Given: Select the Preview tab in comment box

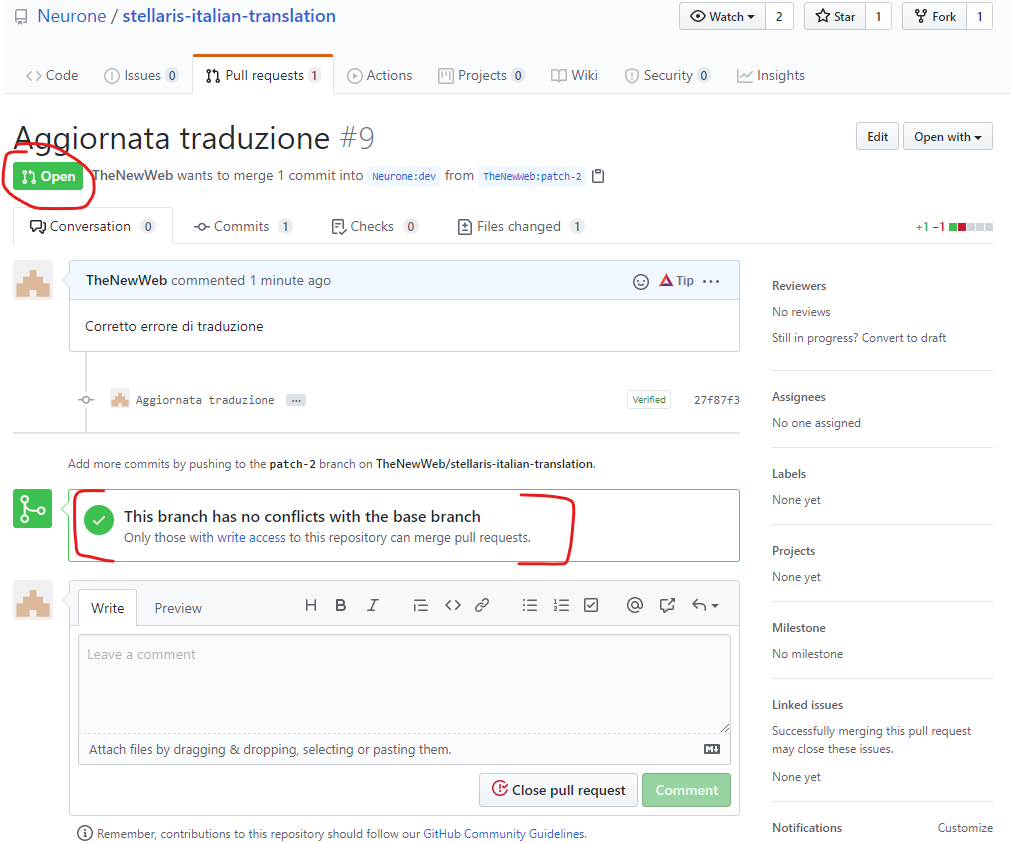Looking at the screenshot, I should pos(178,608).
